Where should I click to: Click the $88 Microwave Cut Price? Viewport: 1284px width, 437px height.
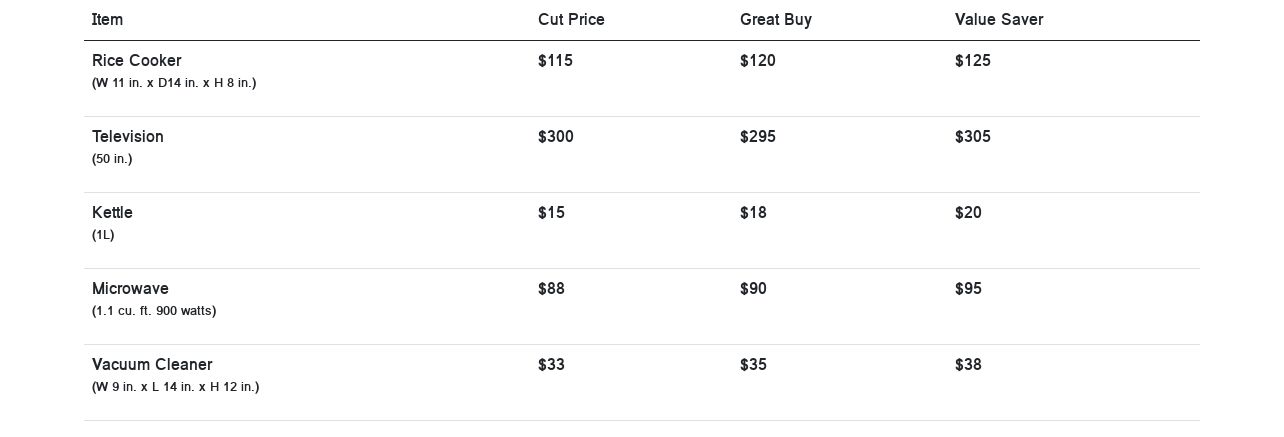click(551, 289)
